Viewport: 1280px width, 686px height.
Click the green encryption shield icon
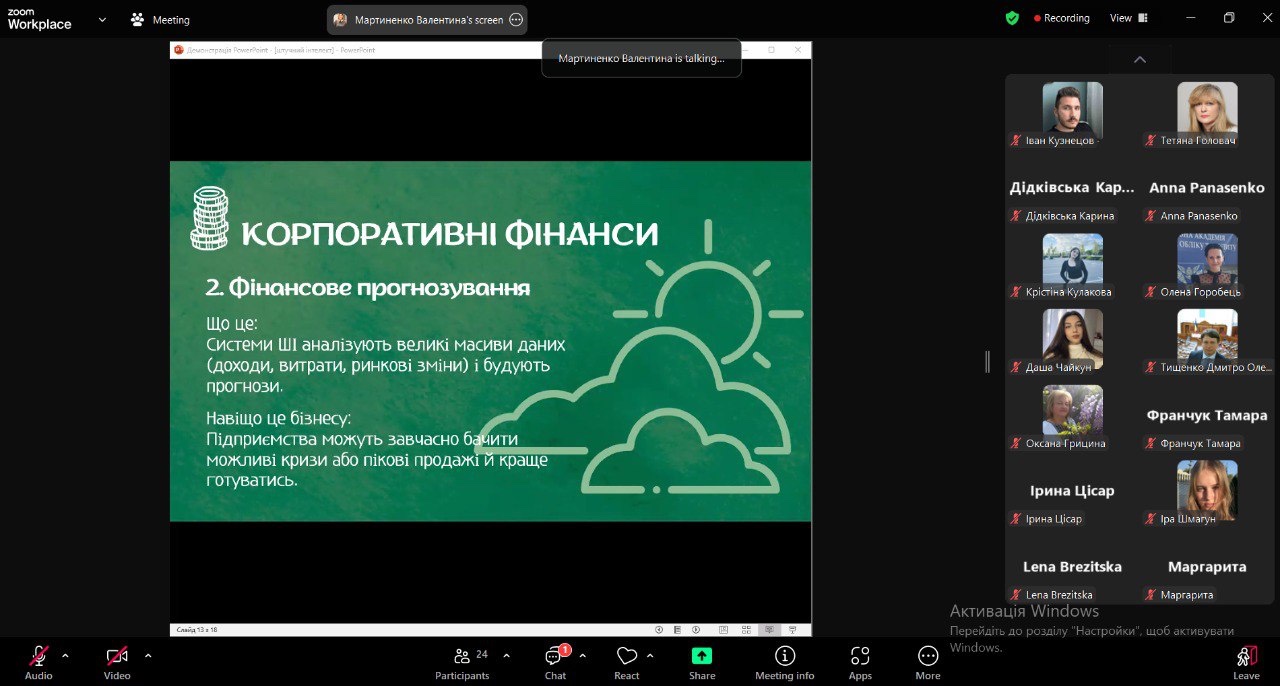(x=1012, y=18)
